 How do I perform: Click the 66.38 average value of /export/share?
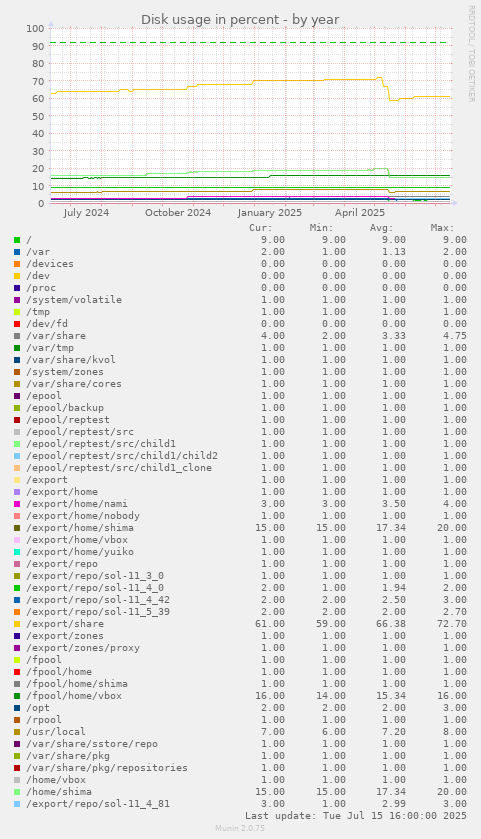tap(391, 624)
